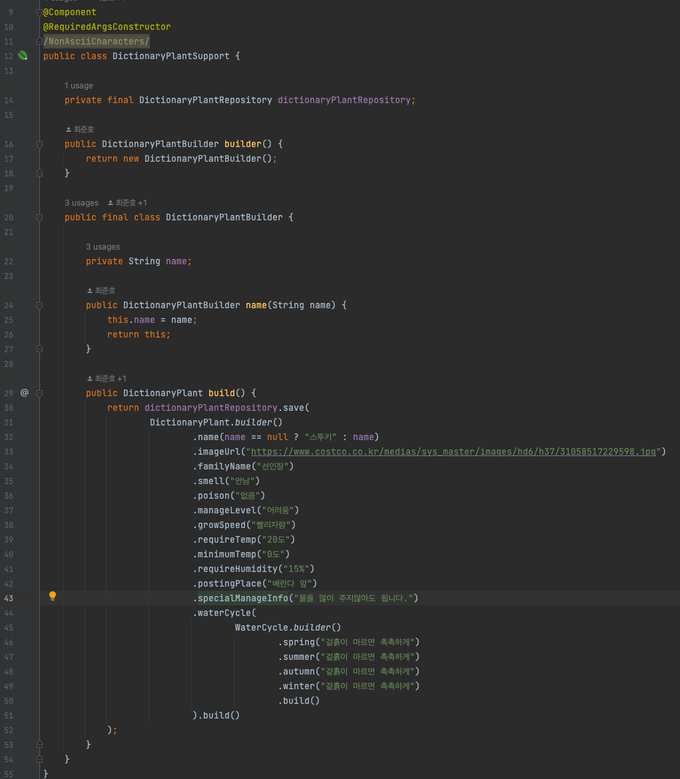The image size is (680, 779).
Task: Click the @RequiredArgsConstructor annotation
Action: (x=107, y=27)
